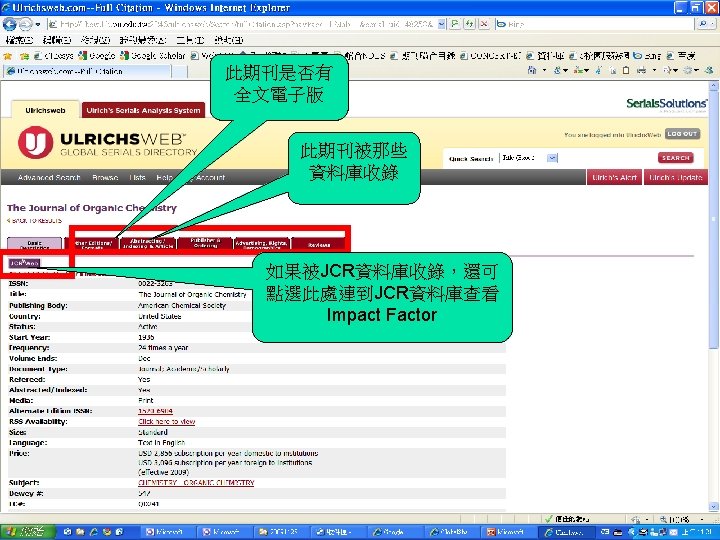720x540 pixels.
Task: Select the Publisher & Ordering tab
Action: tap(205, 243)
